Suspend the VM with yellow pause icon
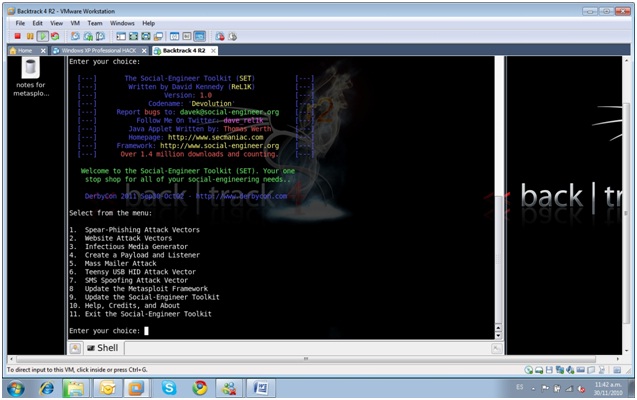Screen dimensions: 637x400 [x=30, y=36]
